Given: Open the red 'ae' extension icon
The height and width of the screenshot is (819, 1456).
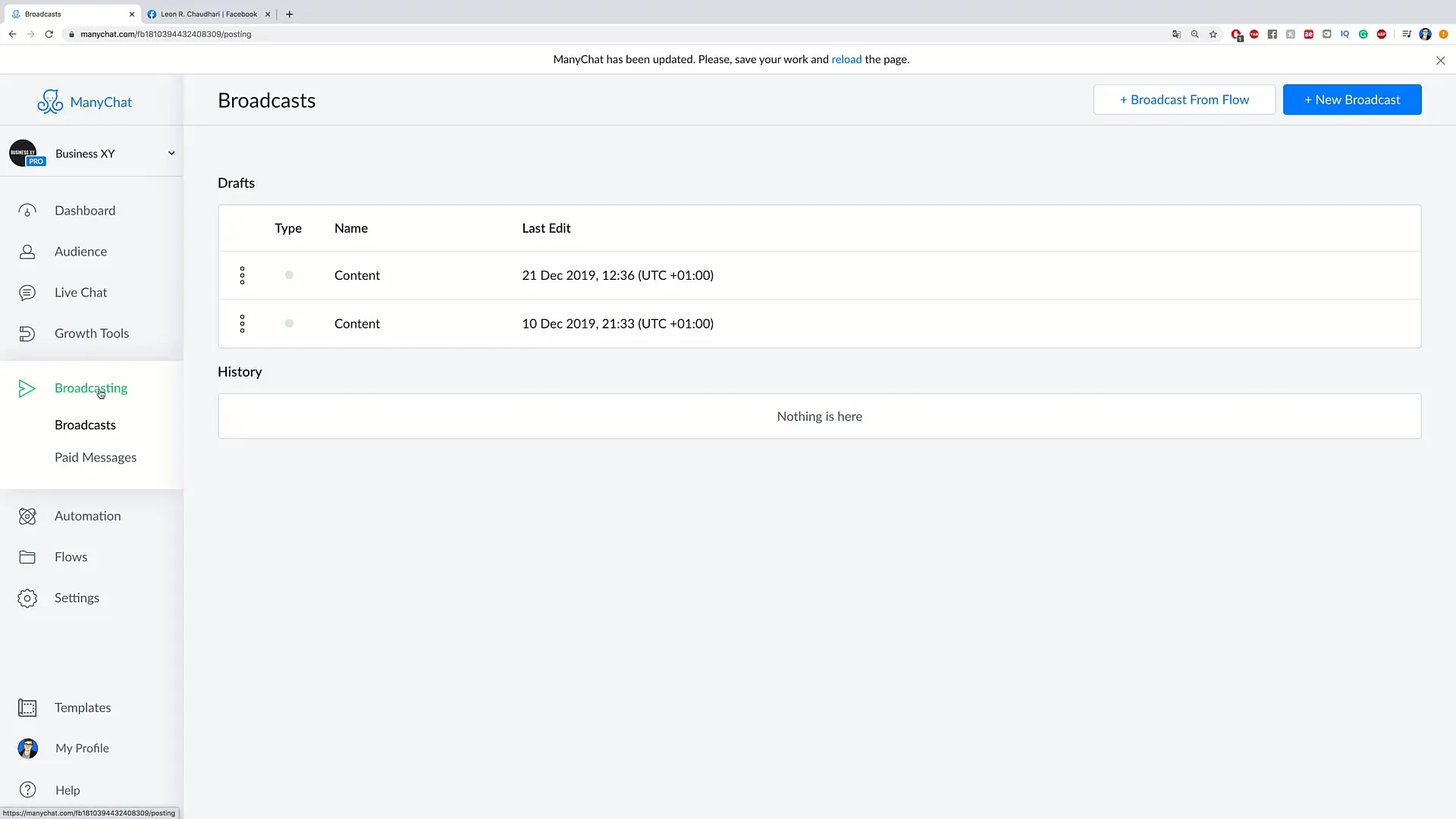Looking at the screenshot, I should (1309, 34).
